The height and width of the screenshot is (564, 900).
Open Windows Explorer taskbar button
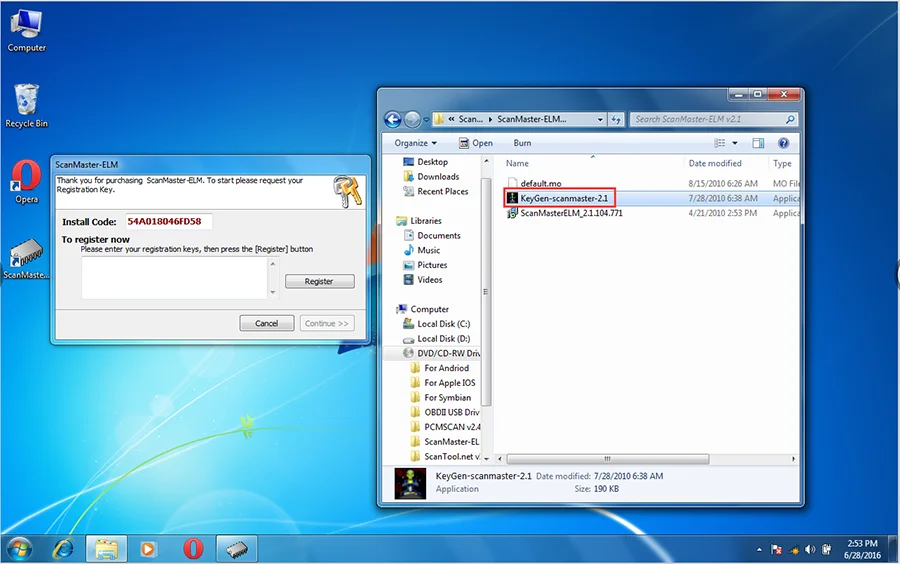click(106, 549)
